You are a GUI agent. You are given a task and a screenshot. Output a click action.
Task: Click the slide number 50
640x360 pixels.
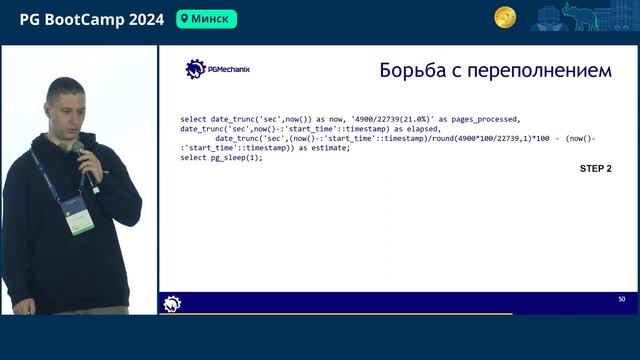(622, 299)
